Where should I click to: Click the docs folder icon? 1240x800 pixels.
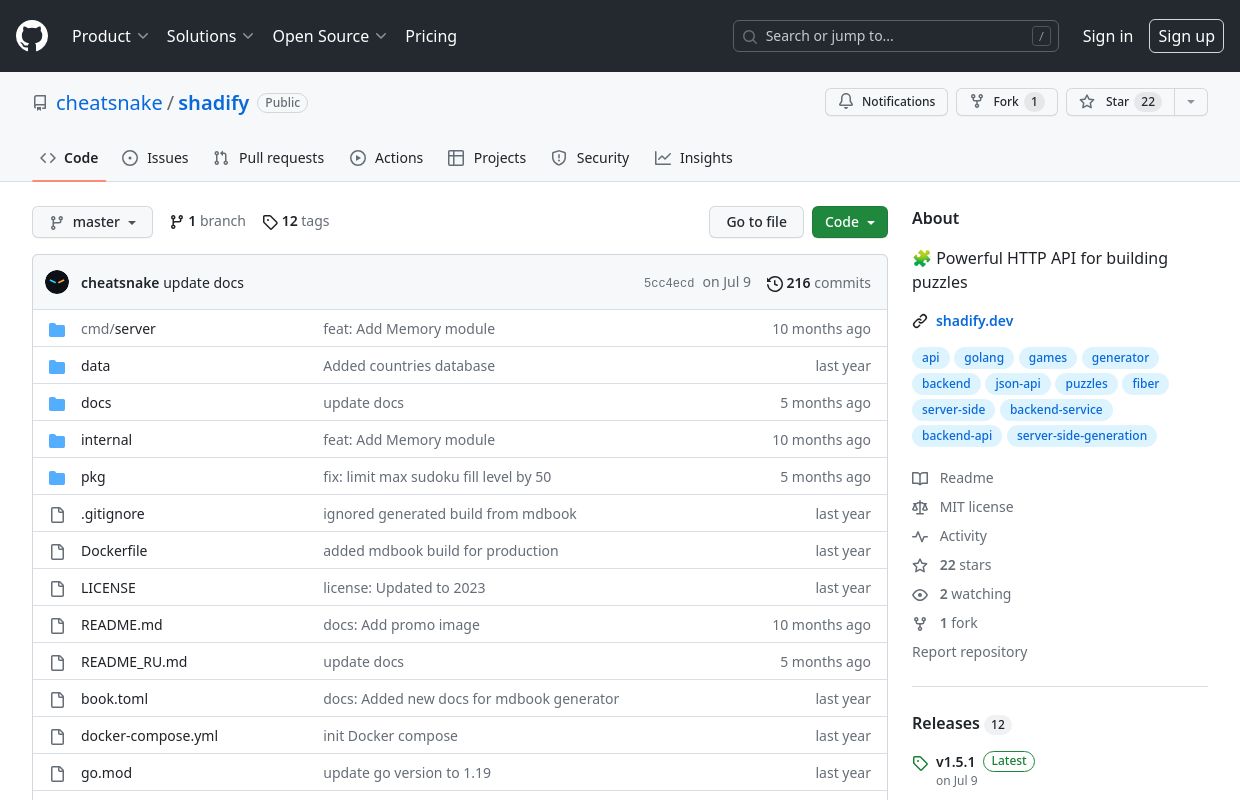pos(57,403)
